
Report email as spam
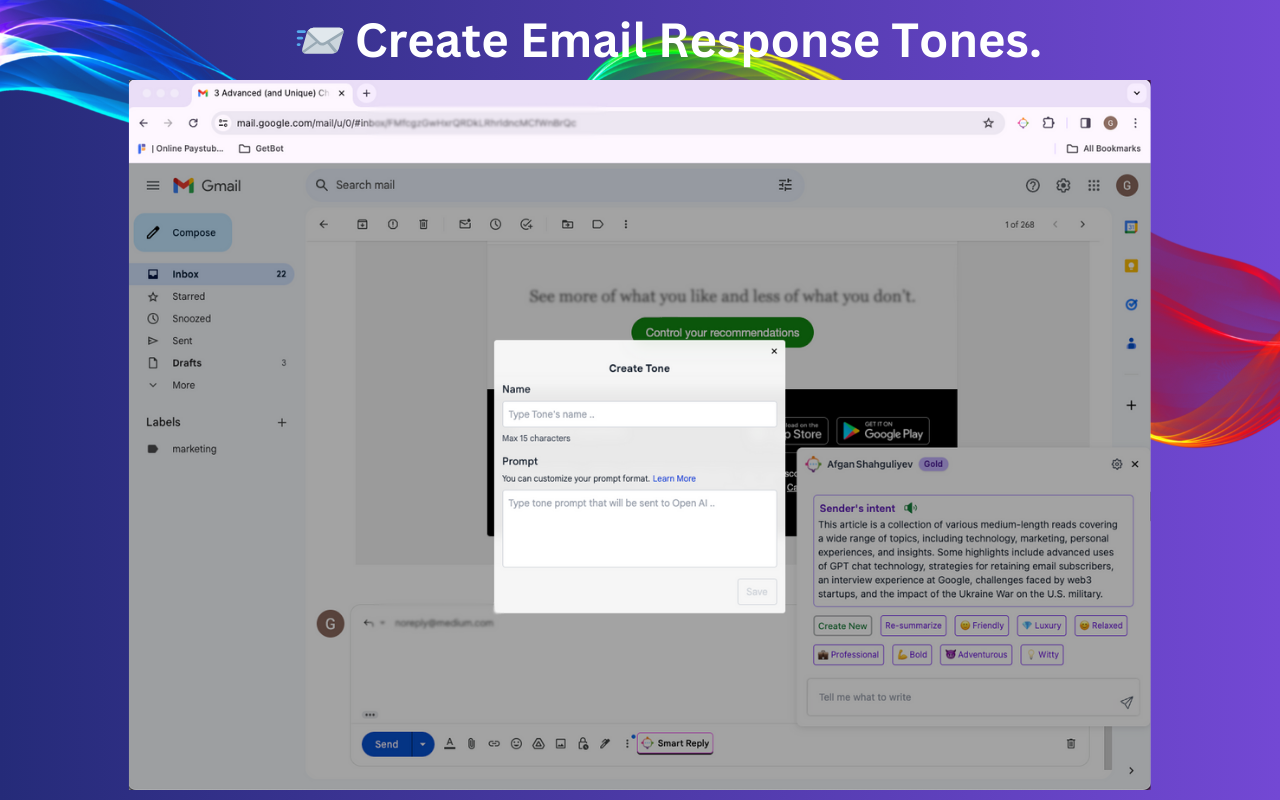(393, 224)
